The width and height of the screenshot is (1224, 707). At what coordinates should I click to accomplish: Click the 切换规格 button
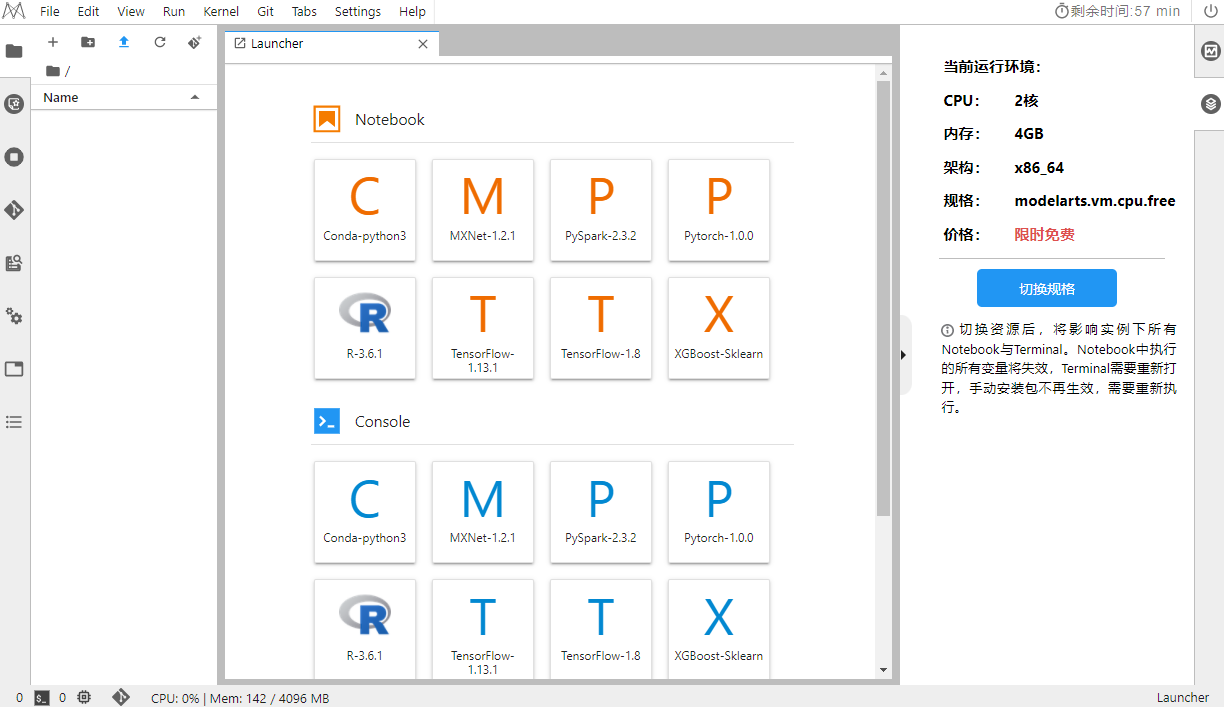pyautogui.click(x=1047, y=288)
